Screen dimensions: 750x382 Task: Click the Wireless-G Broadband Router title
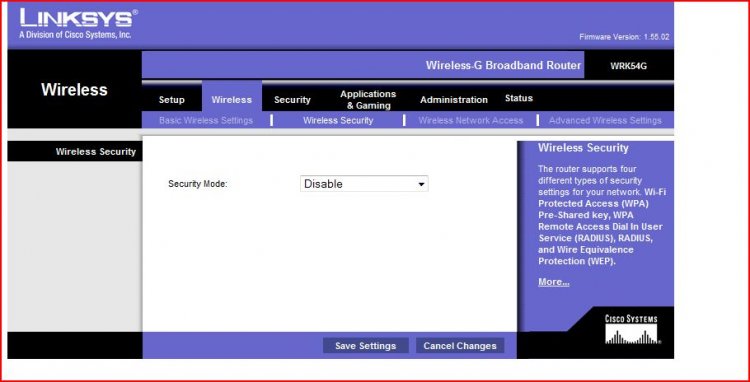(x=503, y=65)
